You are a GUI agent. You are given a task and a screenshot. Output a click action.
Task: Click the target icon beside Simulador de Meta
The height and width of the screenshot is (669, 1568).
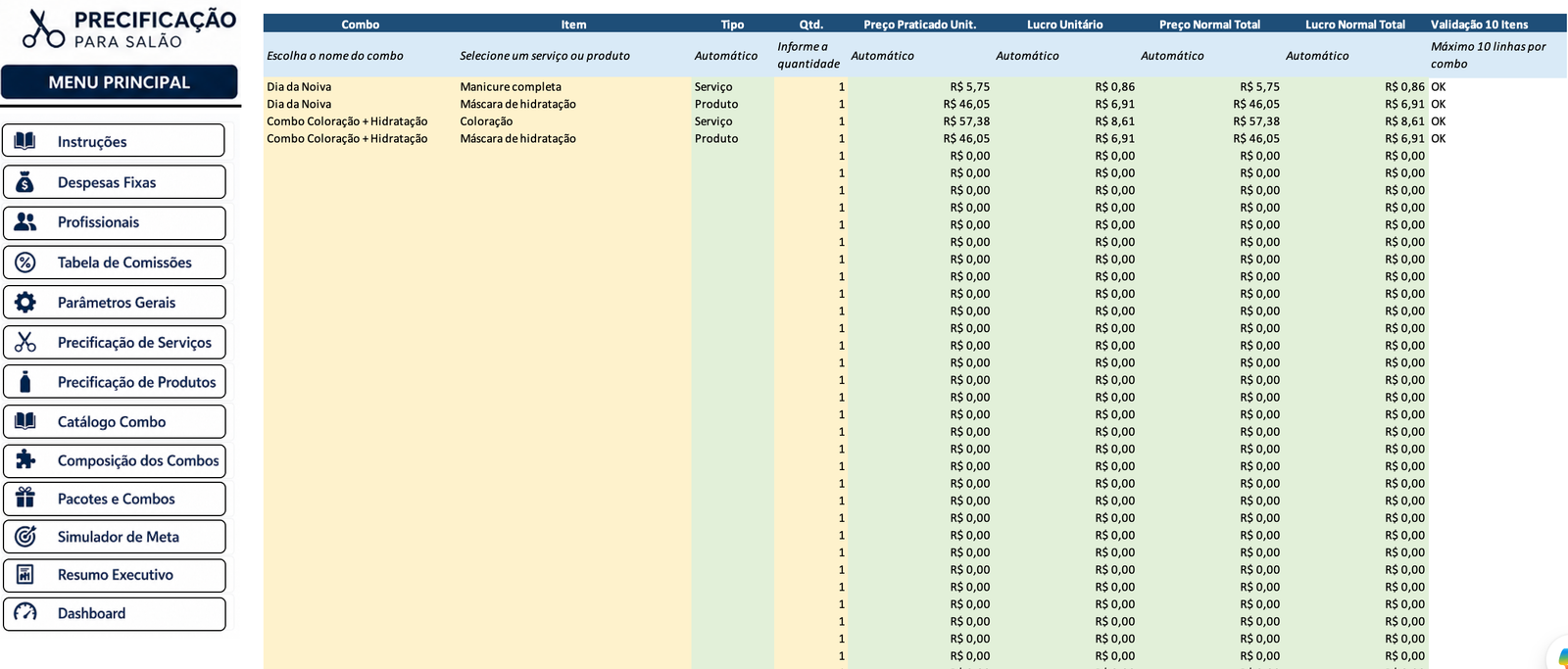coord(25,537)
